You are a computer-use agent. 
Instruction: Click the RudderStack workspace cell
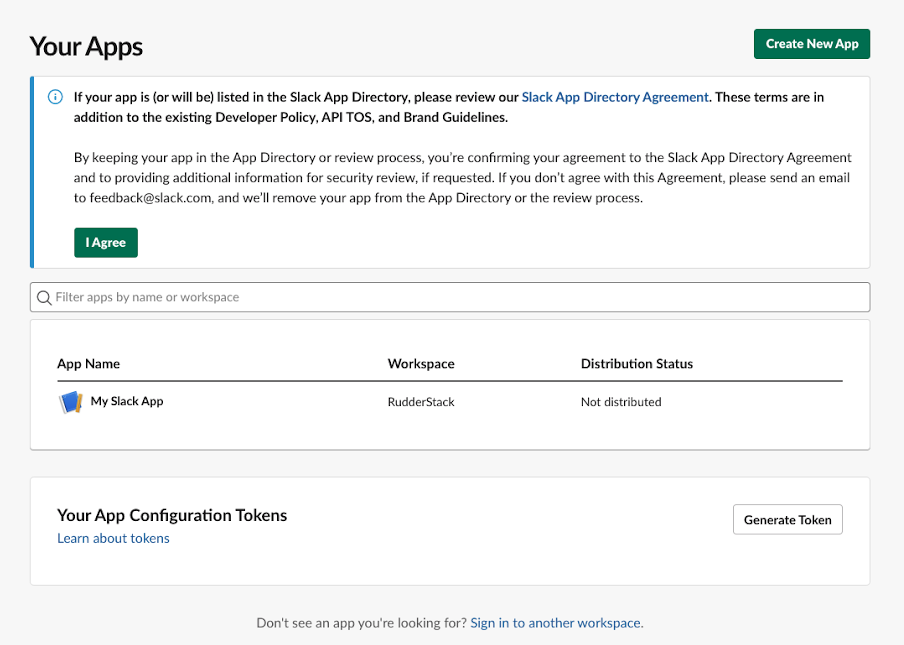[421, 402]
